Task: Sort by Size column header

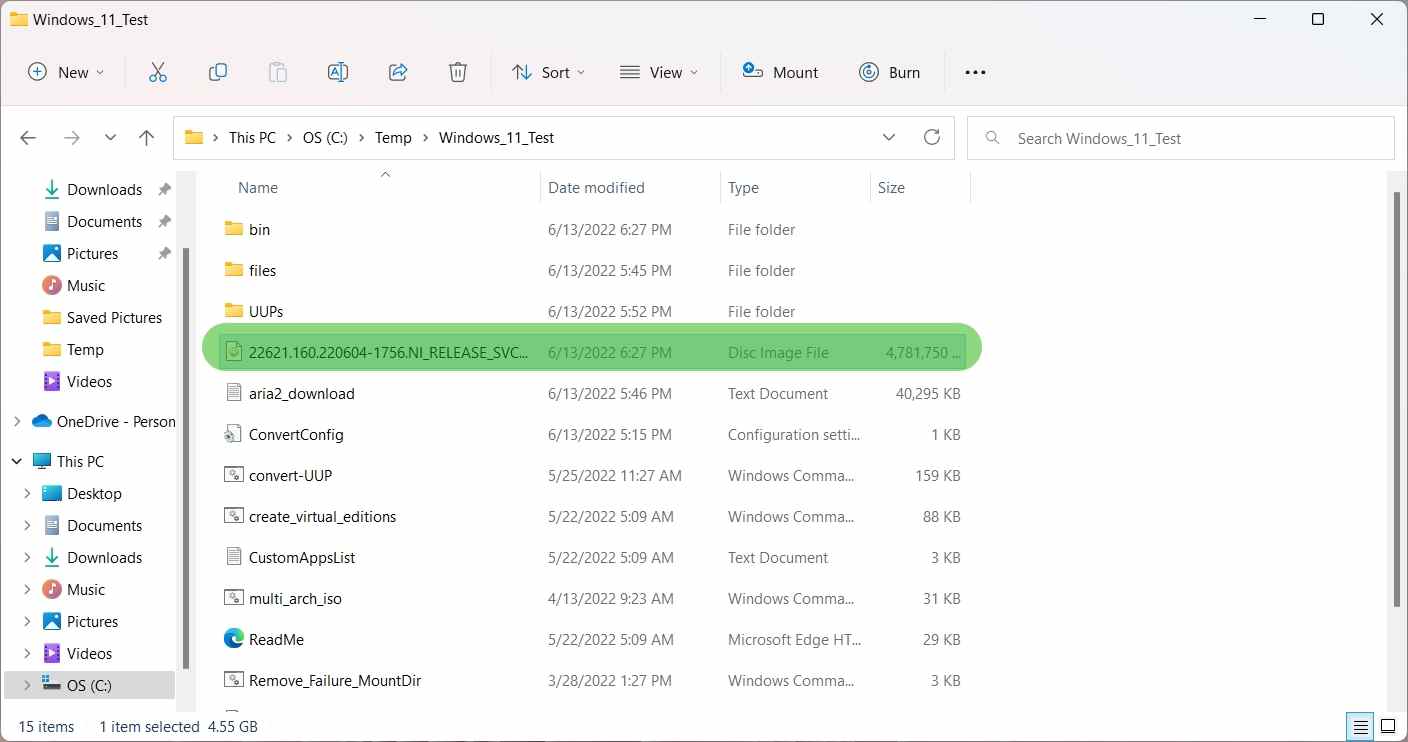Action: 891,188
